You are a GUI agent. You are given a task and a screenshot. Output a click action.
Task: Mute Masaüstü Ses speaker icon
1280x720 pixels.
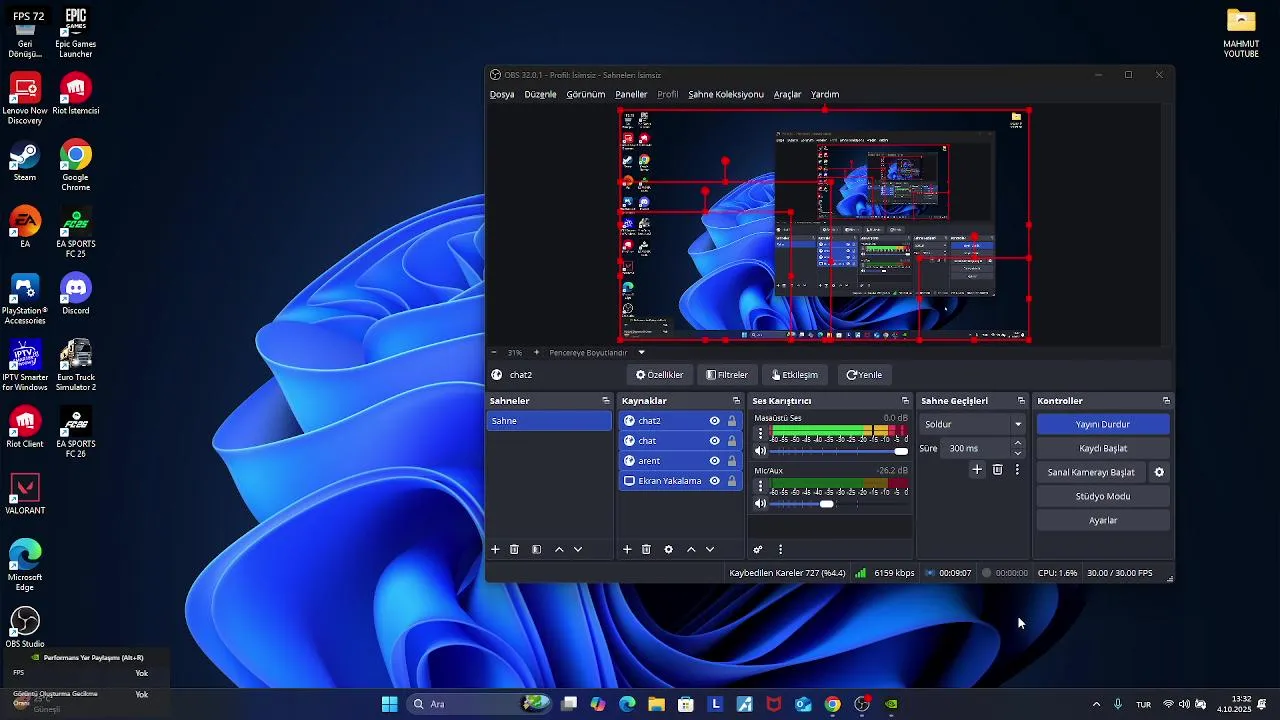760,452
